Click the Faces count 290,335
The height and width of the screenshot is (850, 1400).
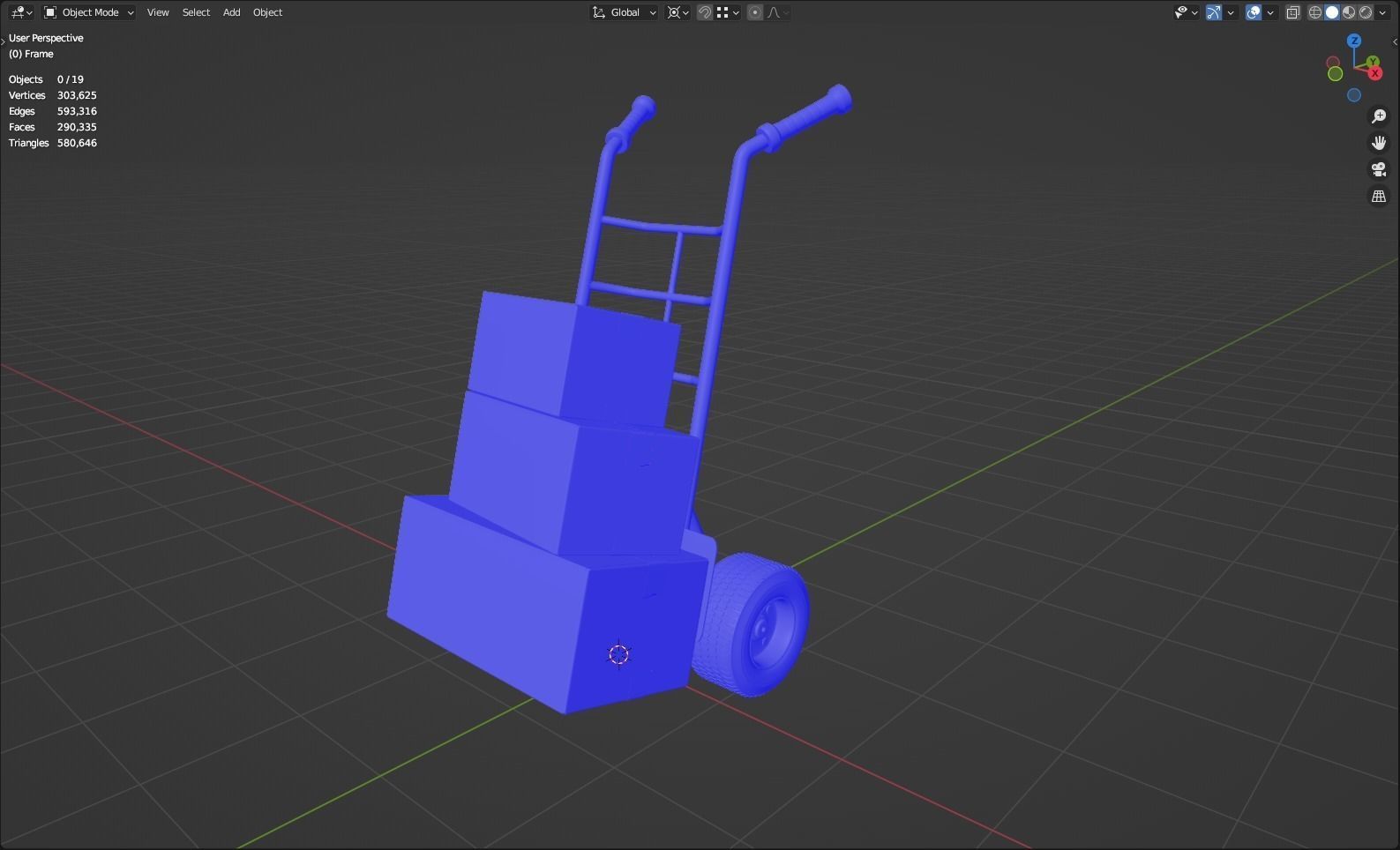coord(77,127)
